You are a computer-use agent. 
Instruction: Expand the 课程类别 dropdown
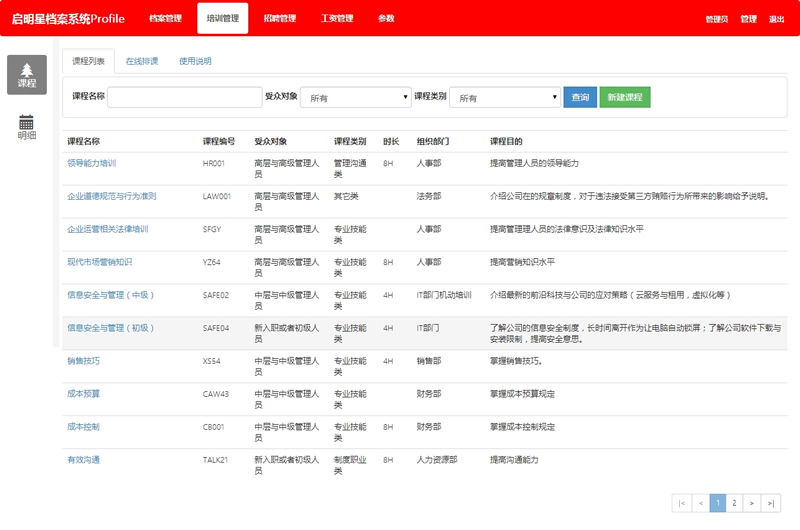pyautogui.click(x=504, y=97)
